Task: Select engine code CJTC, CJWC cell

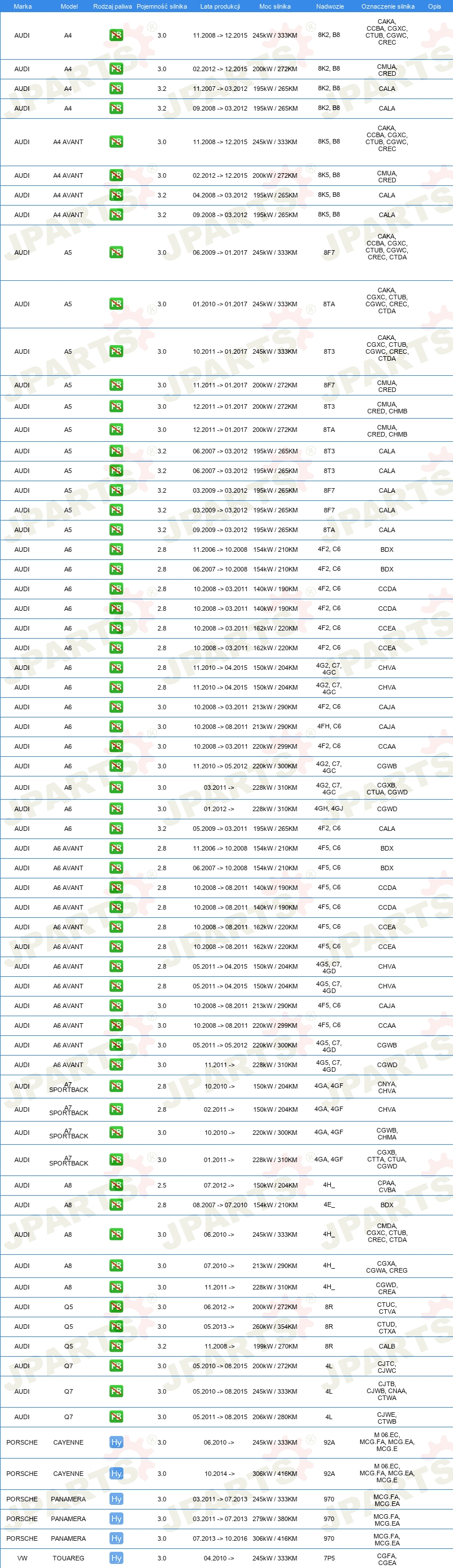Action: [386, 1366]
